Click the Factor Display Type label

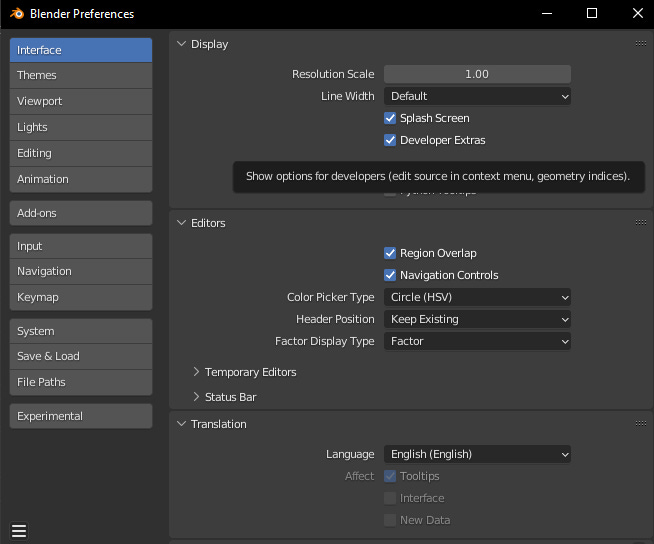point(325,342)
